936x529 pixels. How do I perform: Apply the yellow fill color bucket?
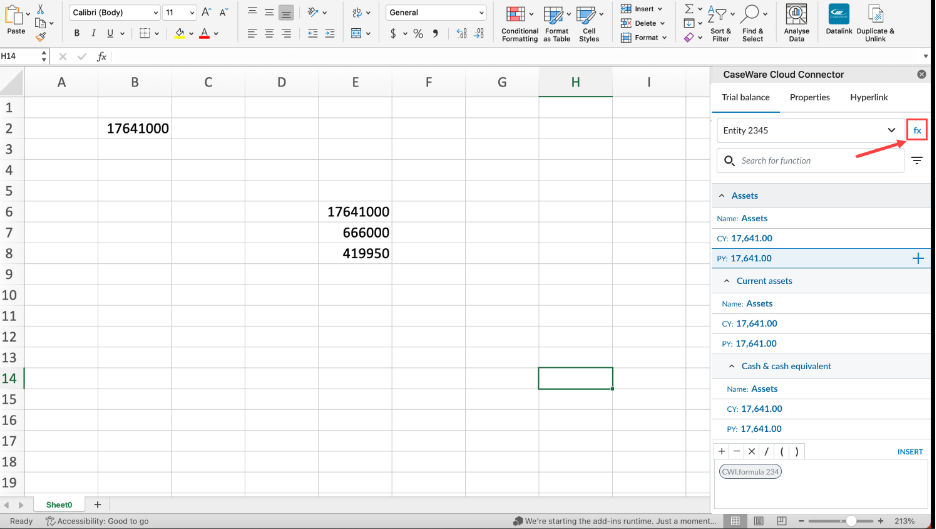click(180, 33)
